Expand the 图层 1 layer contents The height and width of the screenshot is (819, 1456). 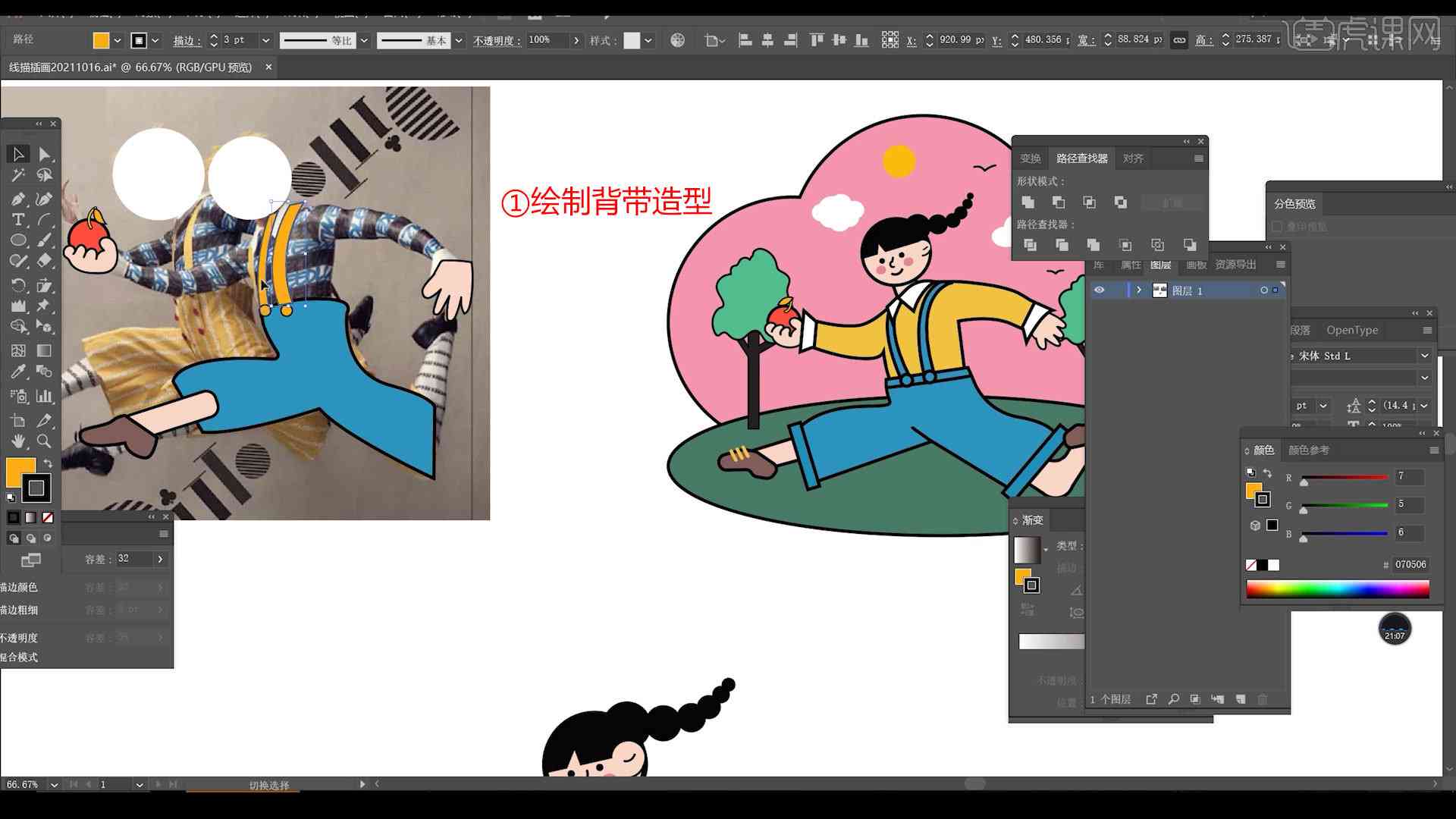point(1138,290)
